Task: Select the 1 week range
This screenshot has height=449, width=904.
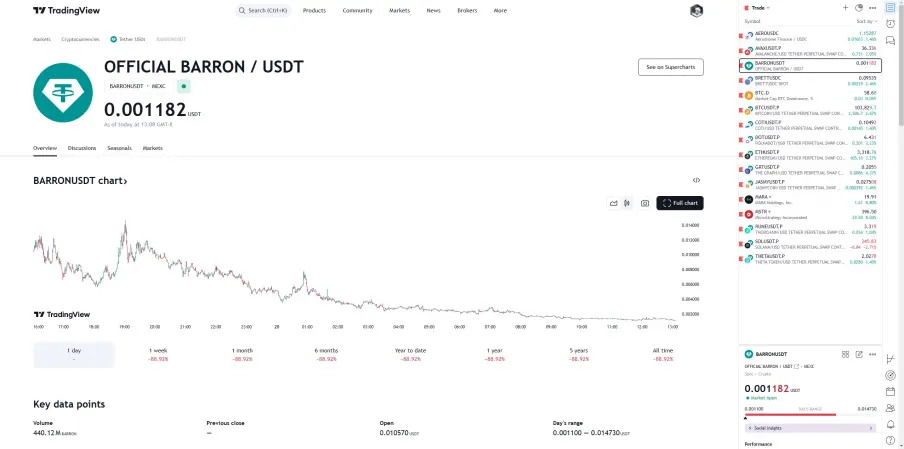Action: [159, 354]
